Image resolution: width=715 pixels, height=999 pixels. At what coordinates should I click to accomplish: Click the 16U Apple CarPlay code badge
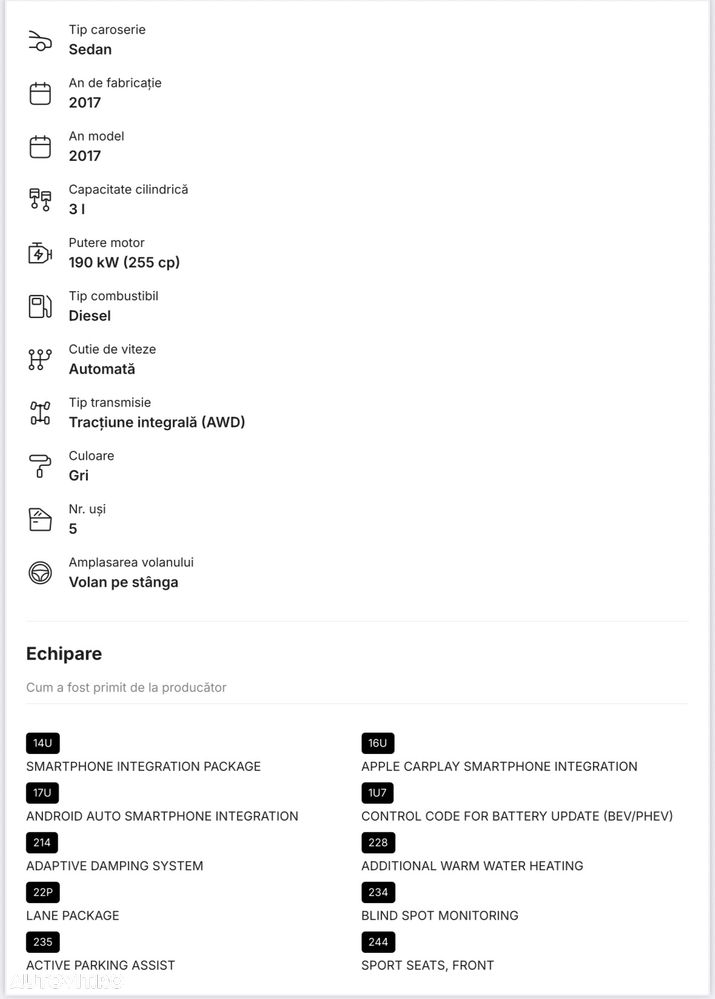378,743
